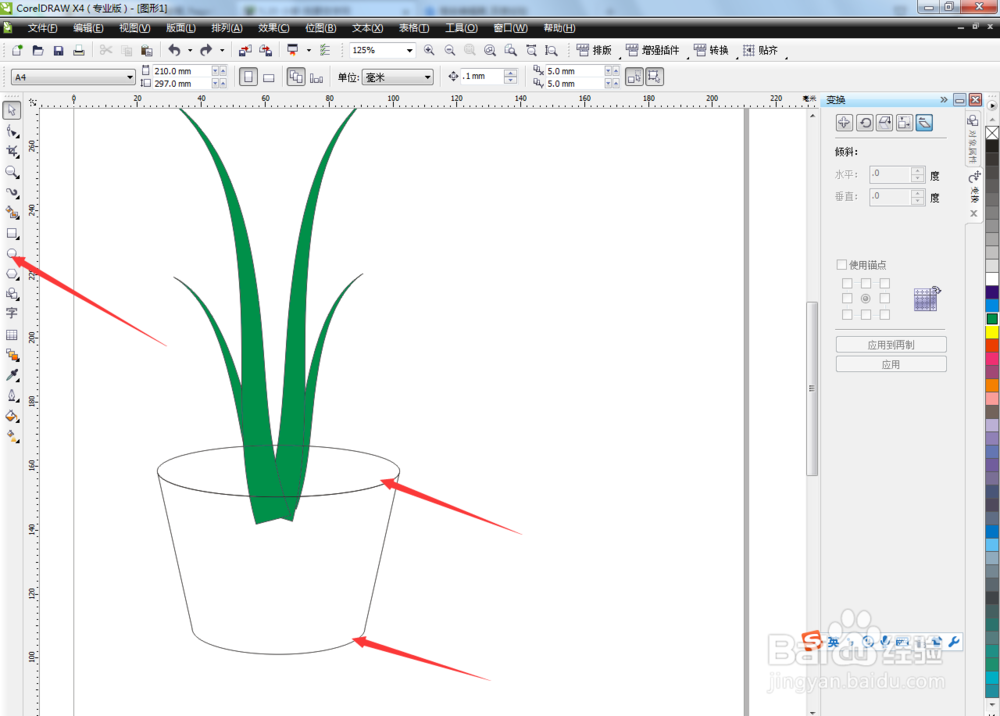This screenshot has height=716, width=1000.
Task: Select the Pick tool in toolbox
Action: pyautogui.click(x=11, y=110)
